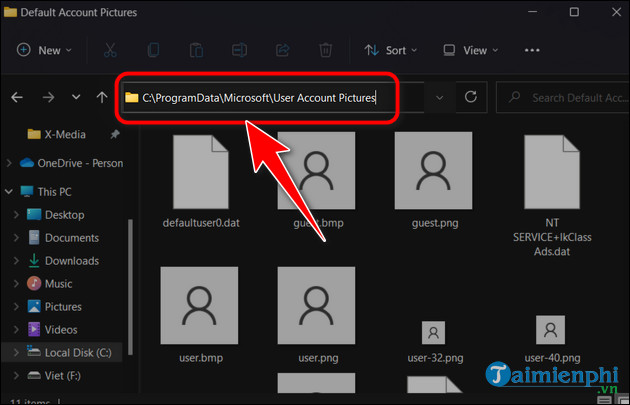Open Videos in the sidebar

(x=52, y=329)
